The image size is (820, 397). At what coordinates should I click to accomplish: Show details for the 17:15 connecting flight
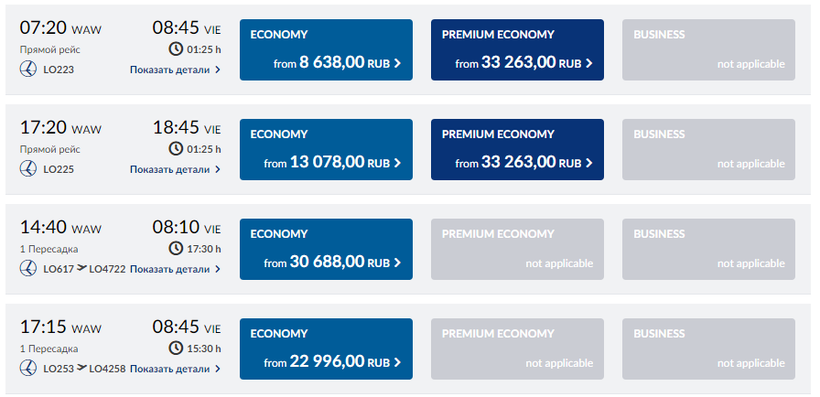[x=175, y=369]
